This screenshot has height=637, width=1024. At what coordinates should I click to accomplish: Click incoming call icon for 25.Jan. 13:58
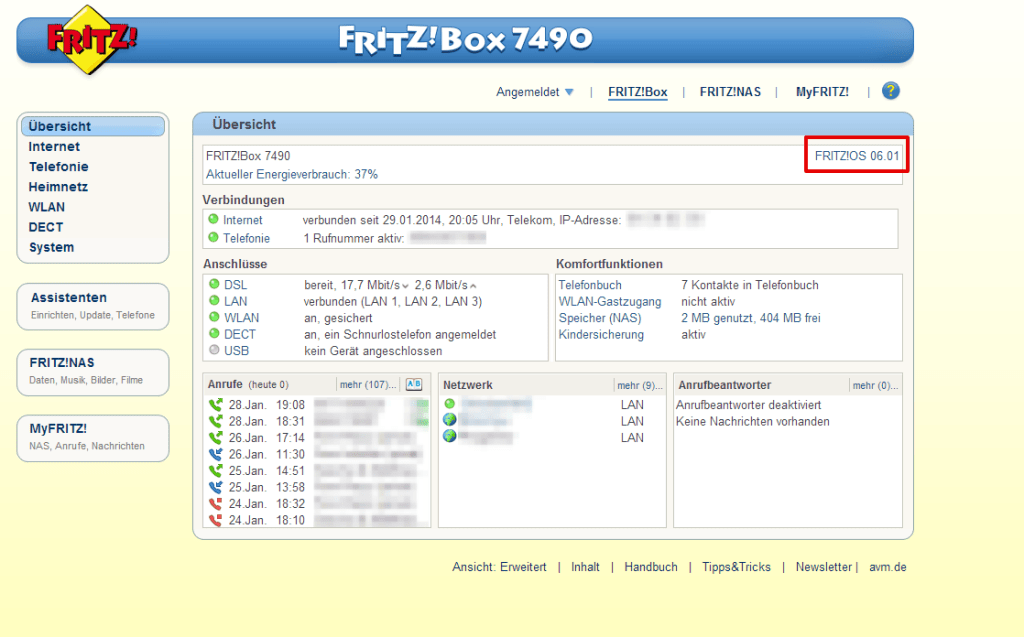pyautogui.click(x=216, y=487)
